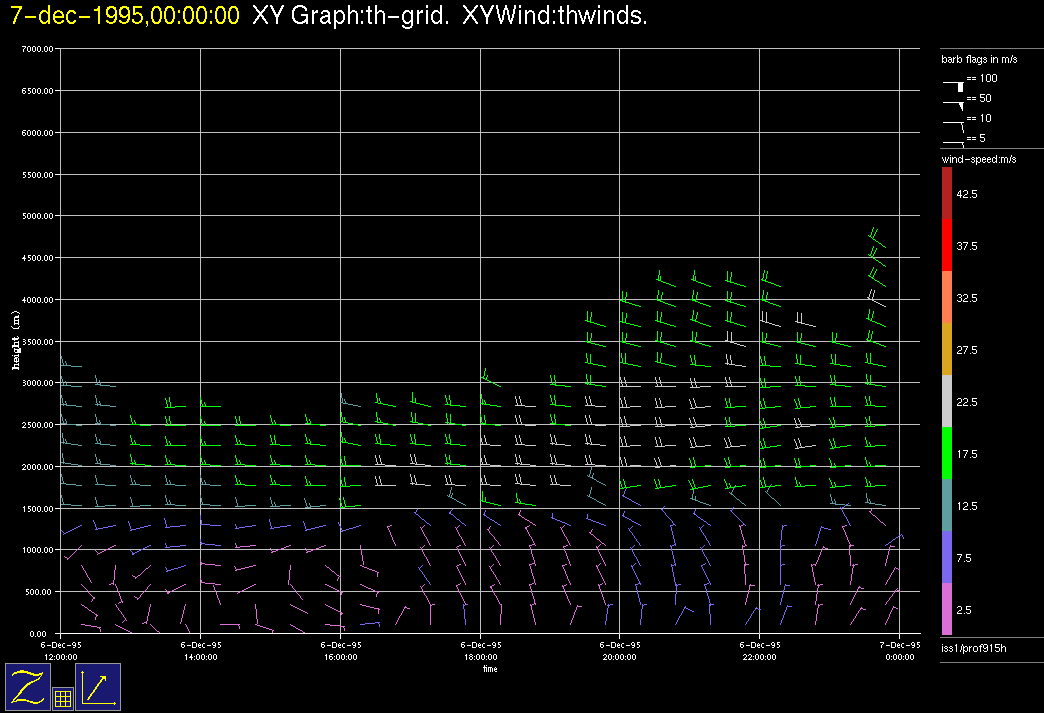The image size is (1044, 713).
Task: Open the small grid icon
Action: [x=62, y=699]
